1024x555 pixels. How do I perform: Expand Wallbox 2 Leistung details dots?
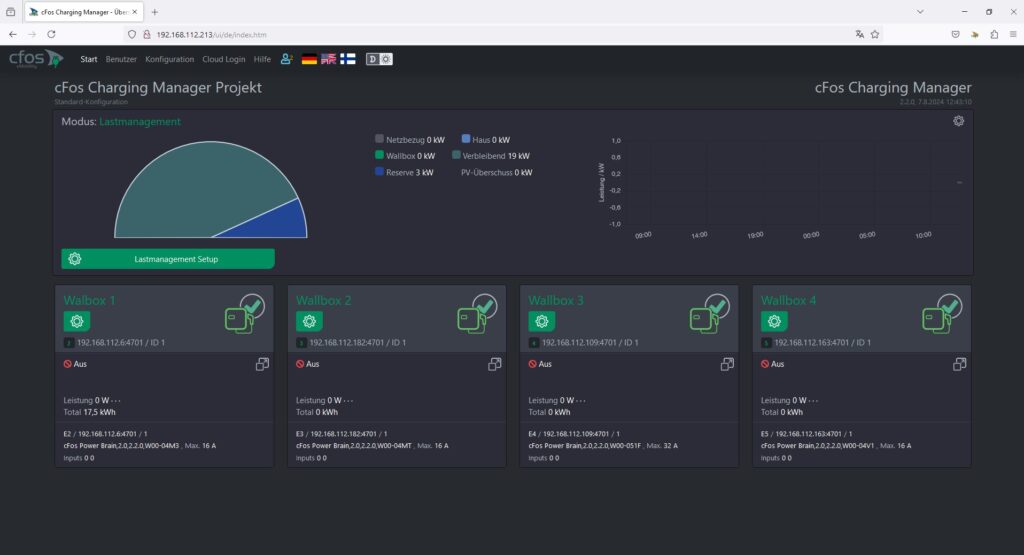point(348,401)
